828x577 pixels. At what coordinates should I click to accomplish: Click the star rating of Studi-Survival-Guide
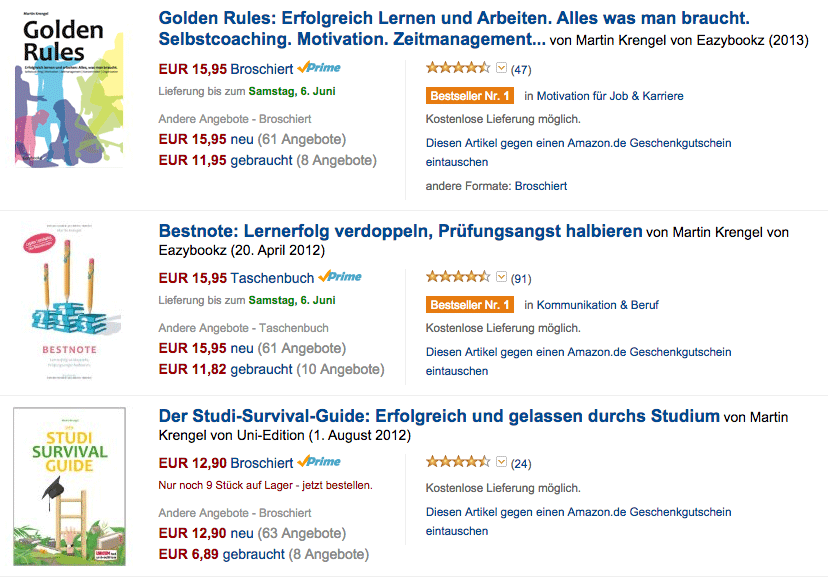point(458,462)
